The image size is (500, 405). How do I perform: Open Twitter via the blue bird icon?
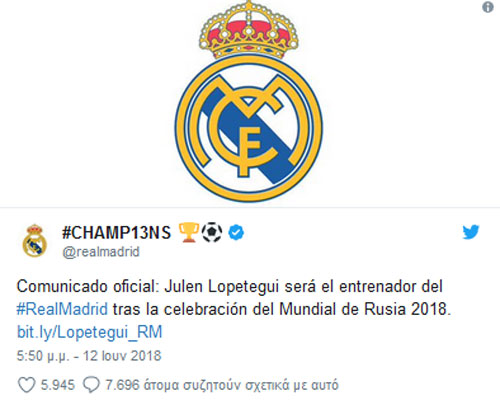pos(471,232)
